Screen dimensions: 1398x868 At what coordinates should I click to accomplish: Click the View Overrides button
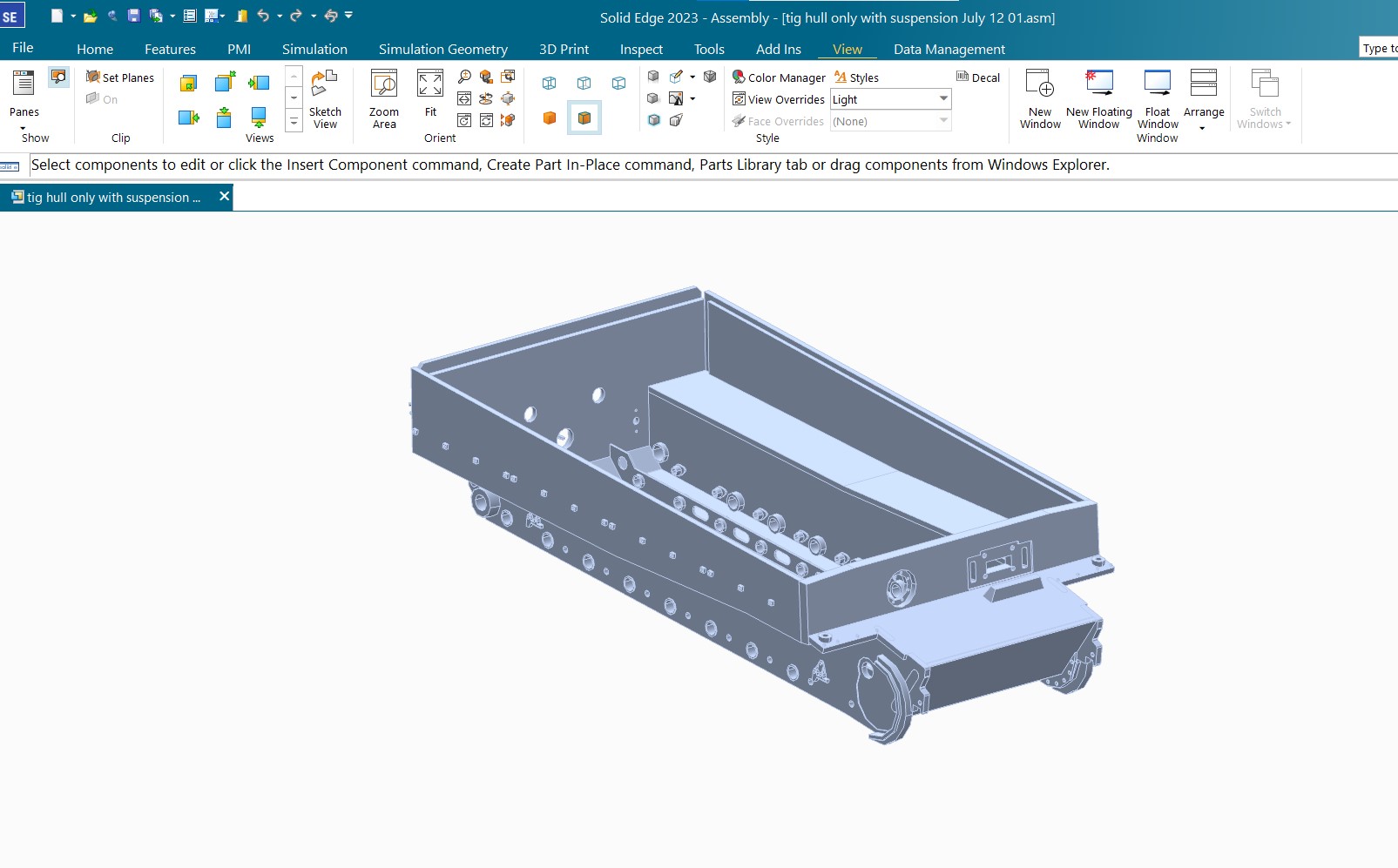pyautogui.click(x=779, y=99)
